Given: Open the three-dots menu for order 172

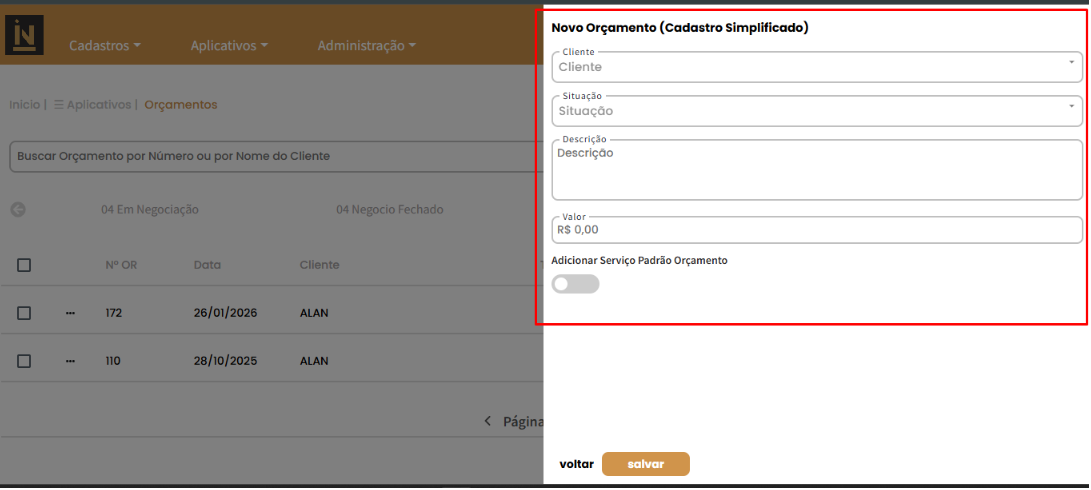Looking at the screenshot, I should (x=70, y=313).
